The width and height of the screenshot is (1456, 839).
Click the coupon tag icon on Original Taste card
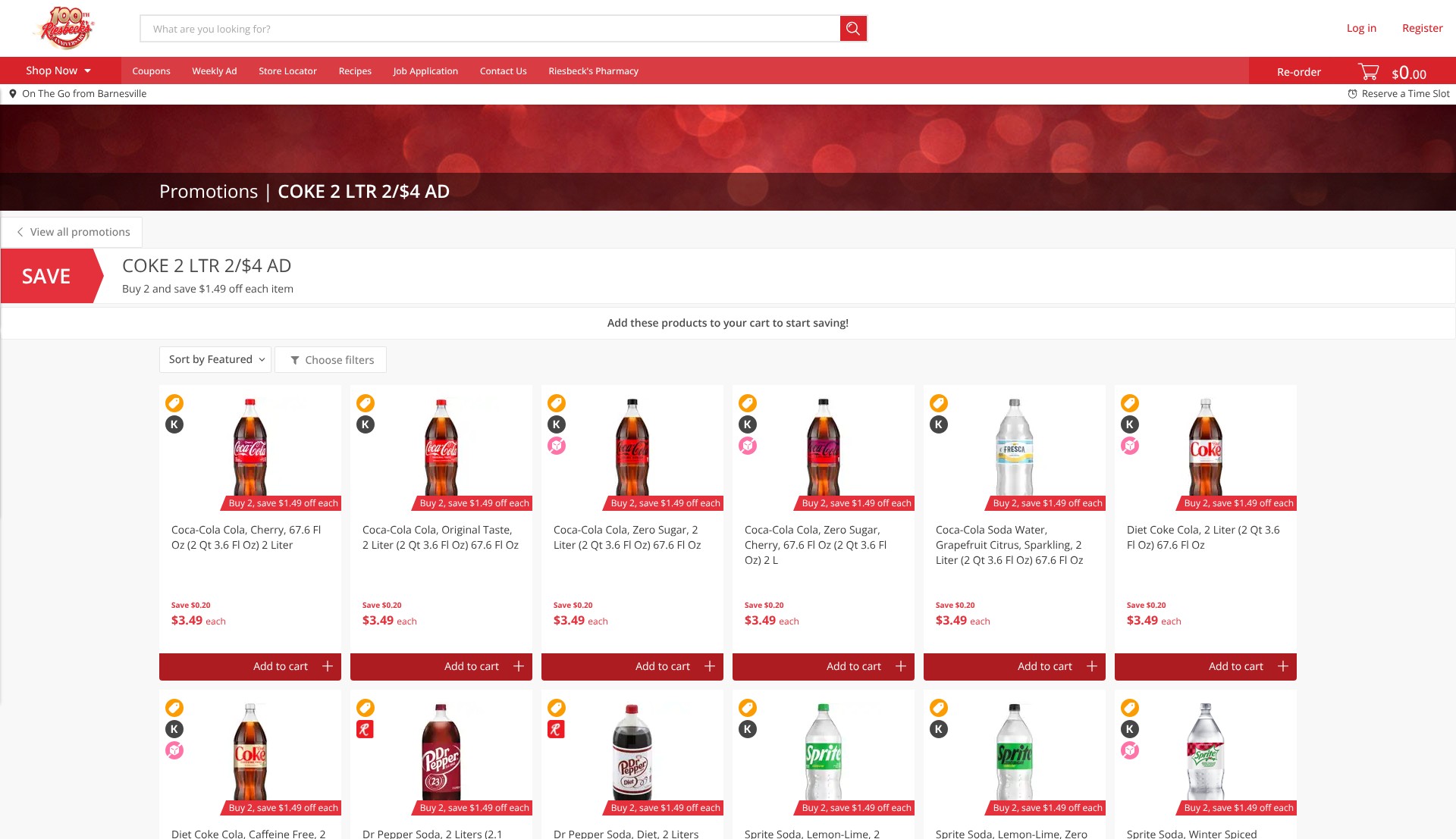click(x=366, y=403)
